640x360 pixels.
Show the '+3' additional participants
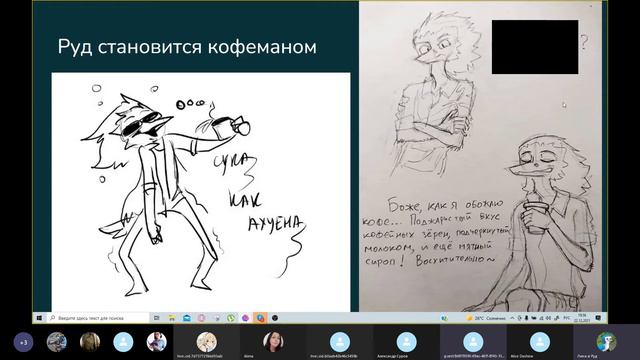tap(23, 342)
